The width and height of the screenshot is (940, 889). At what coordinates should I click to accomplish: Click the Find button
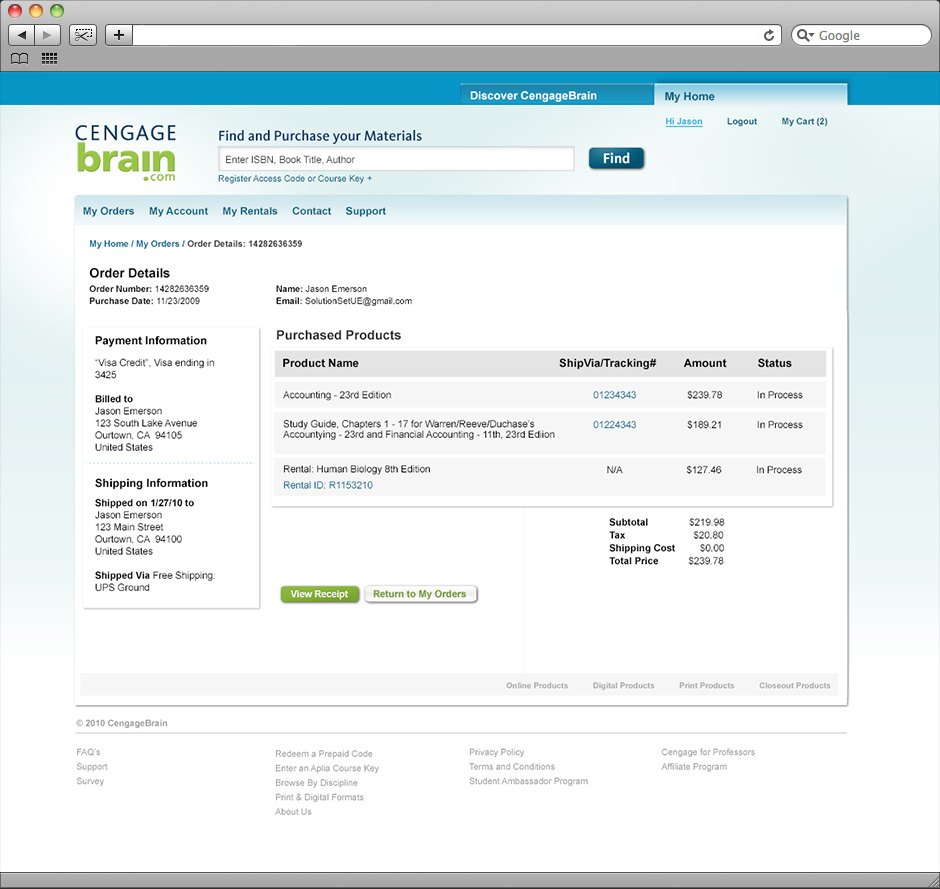click(616, 158)
